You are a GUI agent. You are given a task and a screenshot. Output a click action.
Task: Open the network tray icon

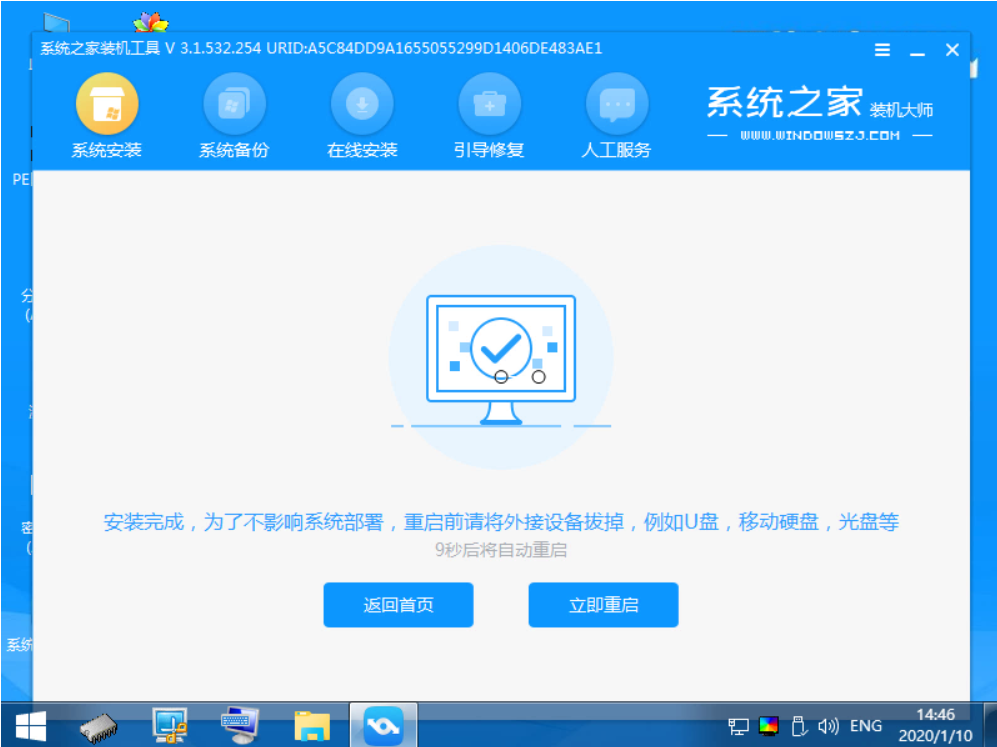pyautogui.click(x=739, y=724)
